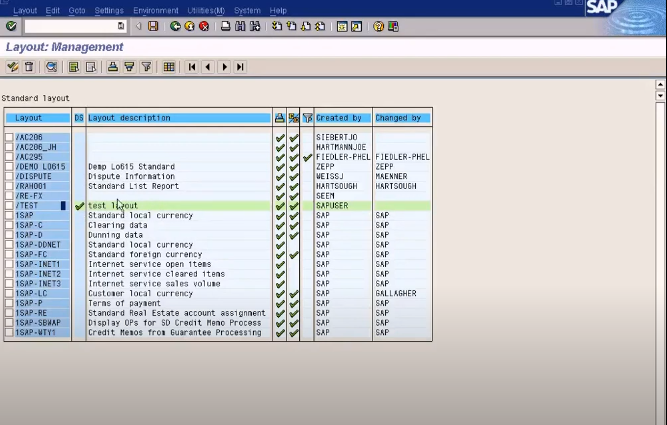Click the Sort Descending icon
The height and width of the screenshot is (425, 667).
[x=129, y=67]
